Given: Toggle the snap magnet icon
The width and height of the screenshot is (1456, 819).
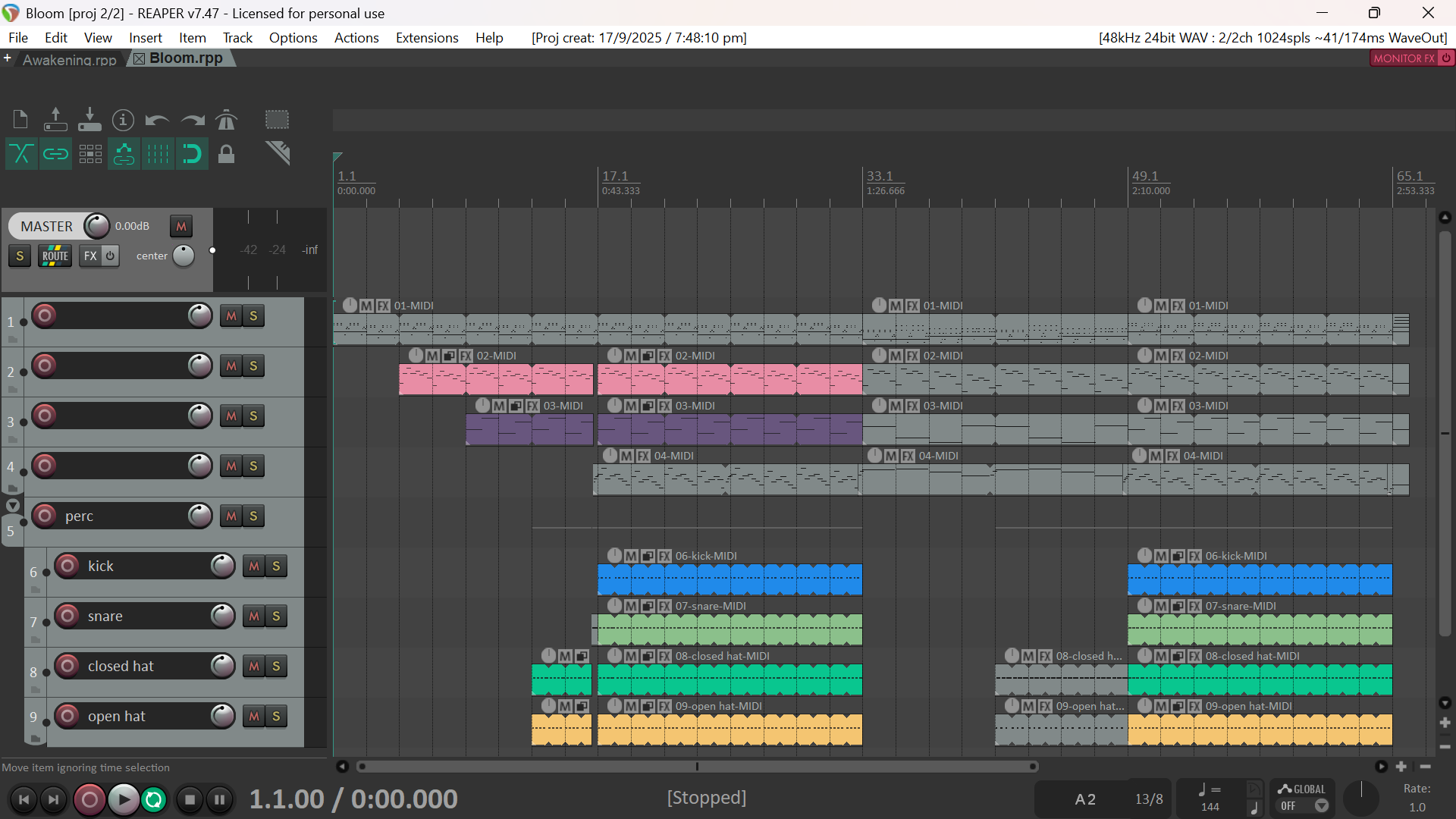Looking at the screenshot, I should click(192, 154).
